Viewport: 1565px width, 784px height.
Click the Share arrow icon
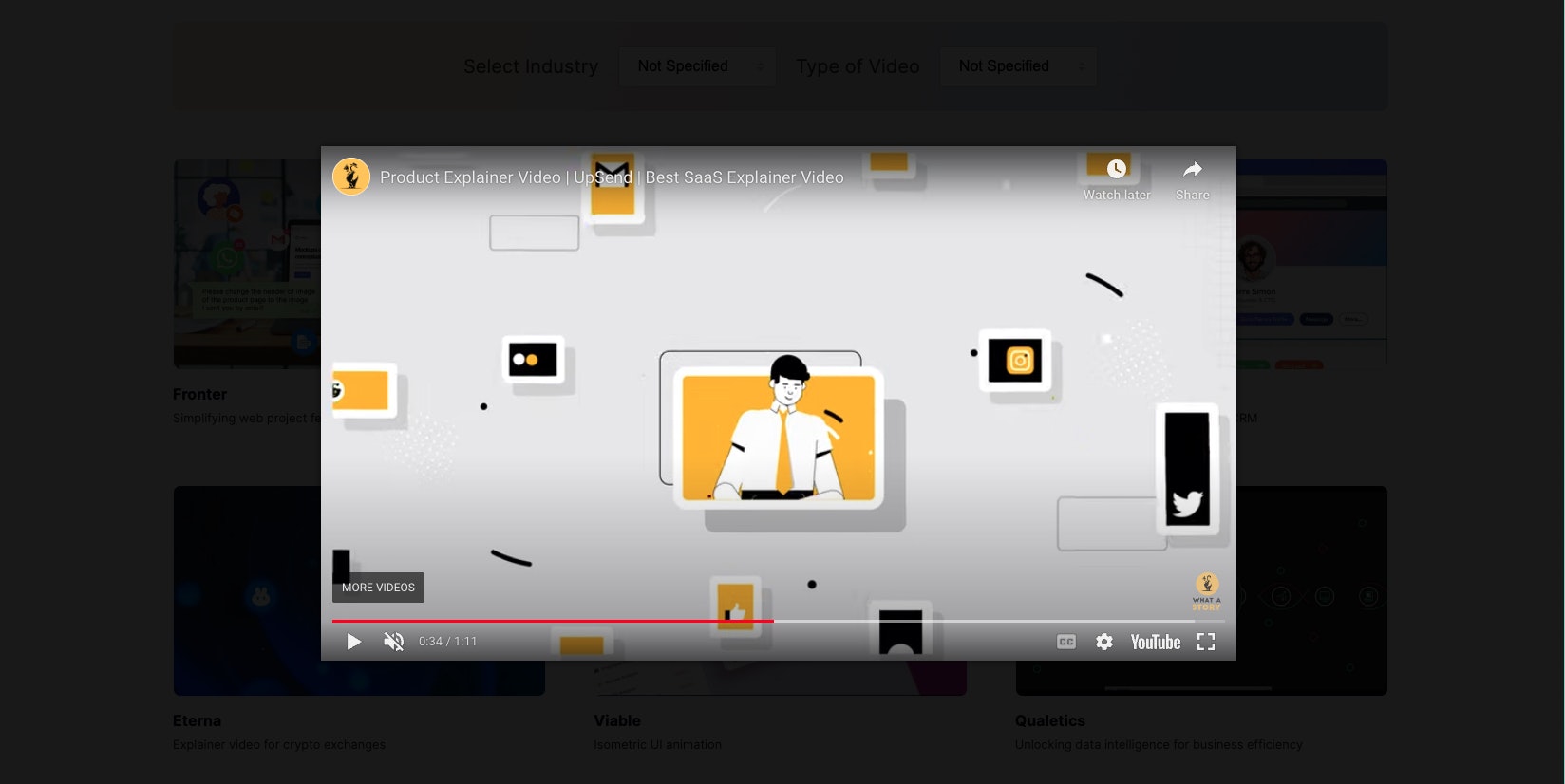coord(1193,169)
